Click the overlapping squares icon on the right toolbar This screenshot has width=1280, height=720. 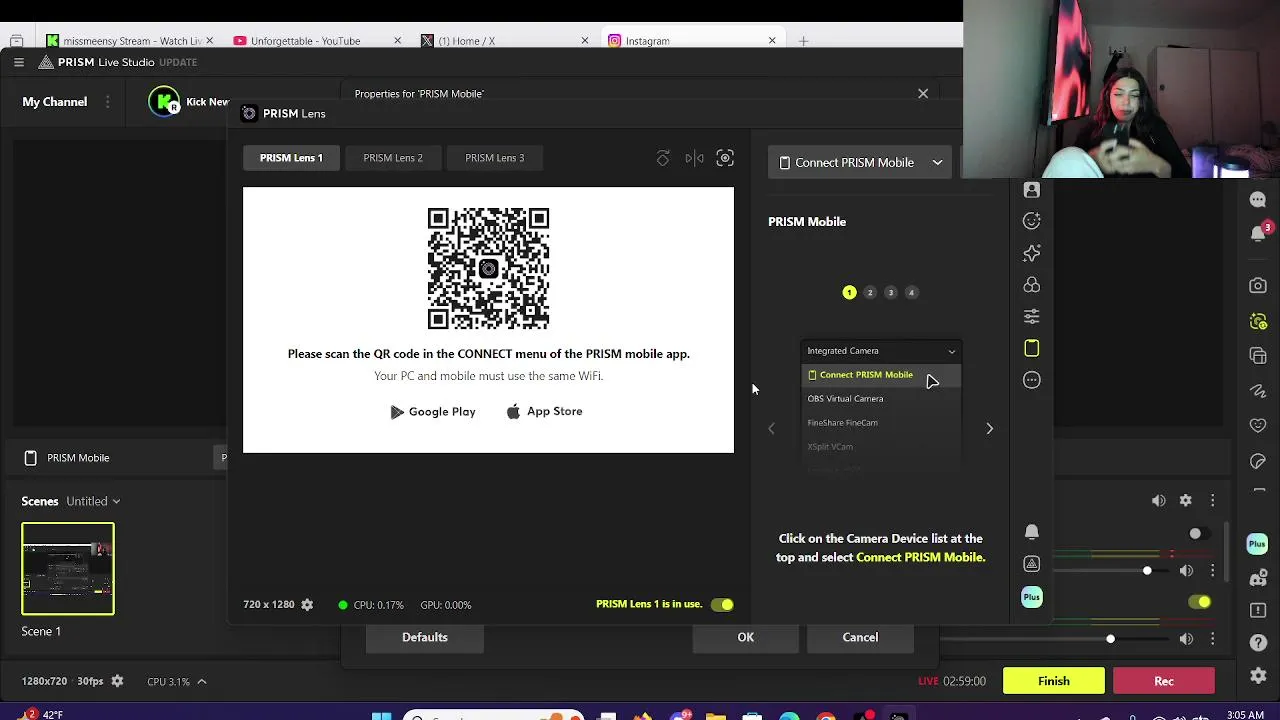(x=1258, y=356)
